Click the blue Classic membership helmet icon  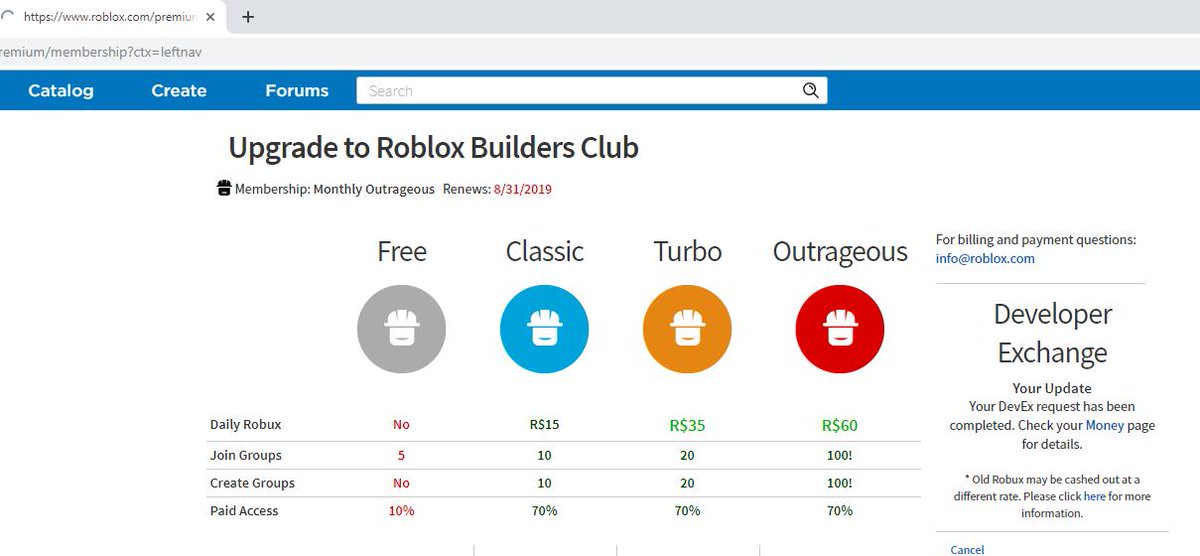point(544,329)
